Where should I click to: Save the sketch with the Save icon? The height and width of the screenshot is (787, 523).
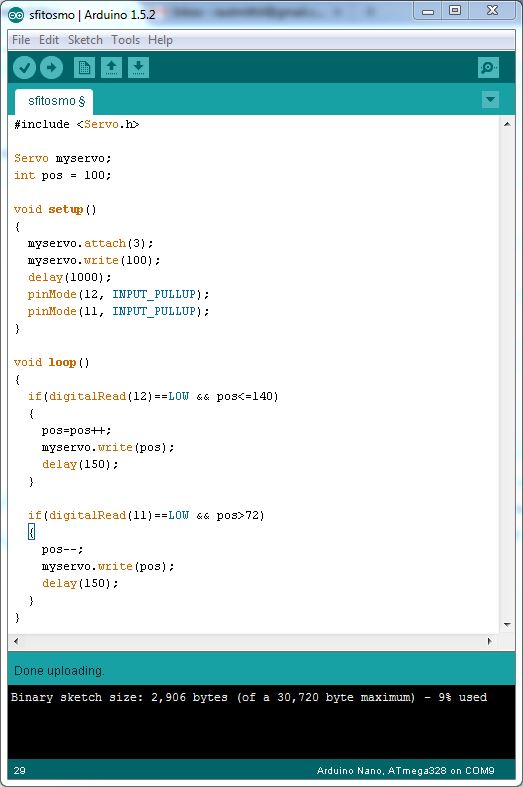pos(139,67)
